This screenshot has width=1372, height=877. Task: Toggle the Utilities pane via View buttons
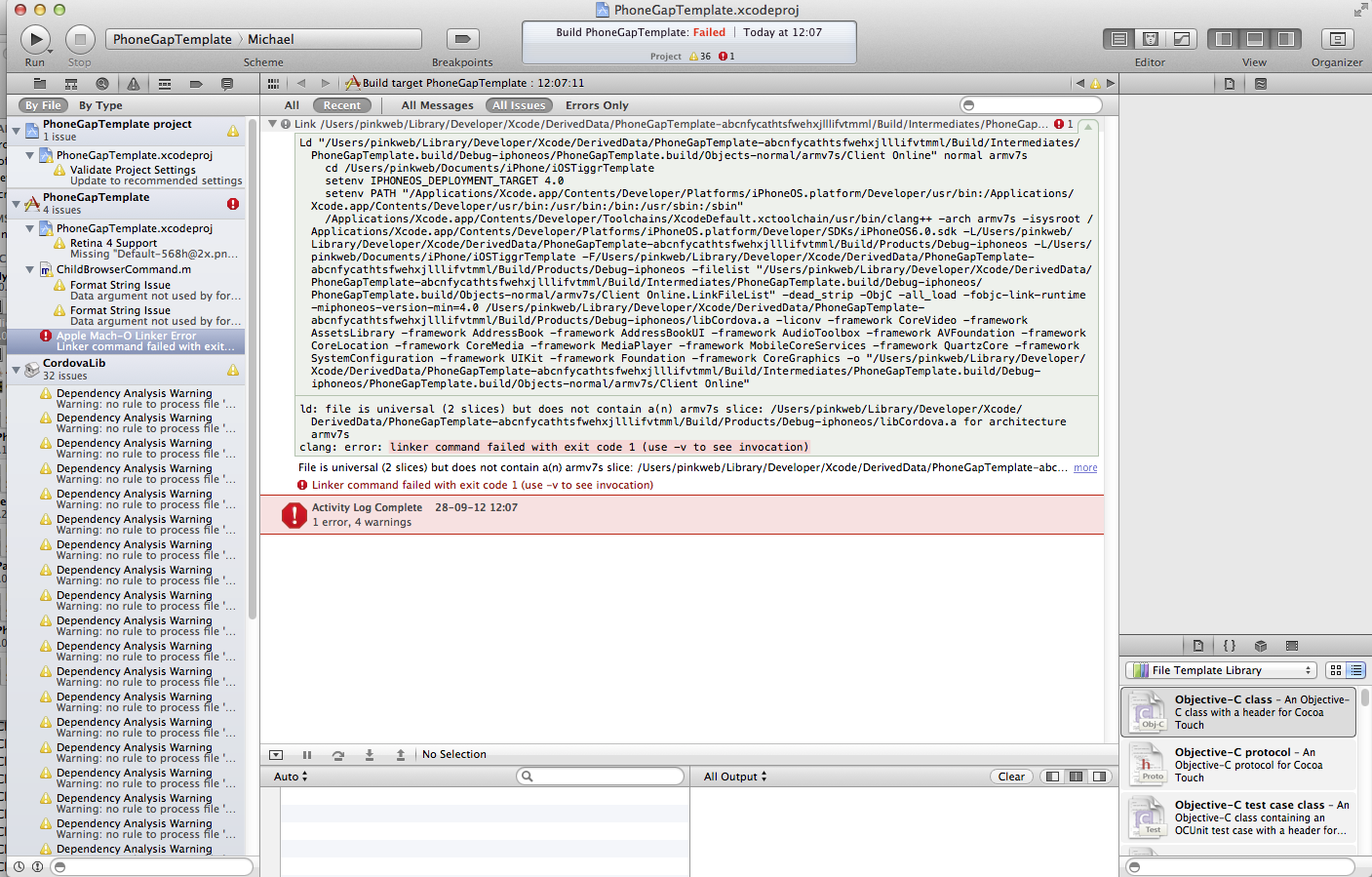pyautogui.click(x=1286, y=39)
